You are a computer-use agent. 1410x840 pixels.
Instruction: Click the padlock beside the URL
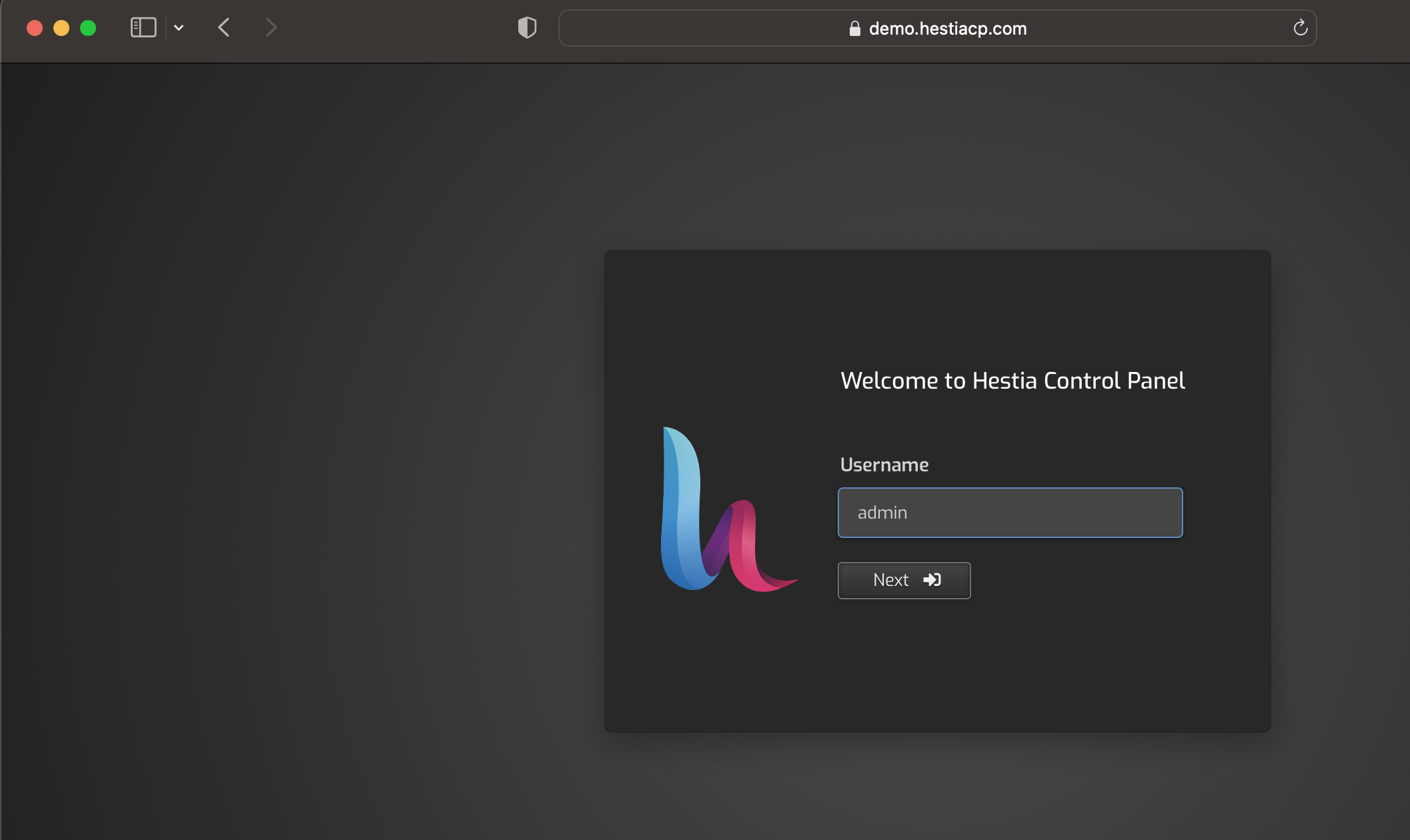click(854, 29)
